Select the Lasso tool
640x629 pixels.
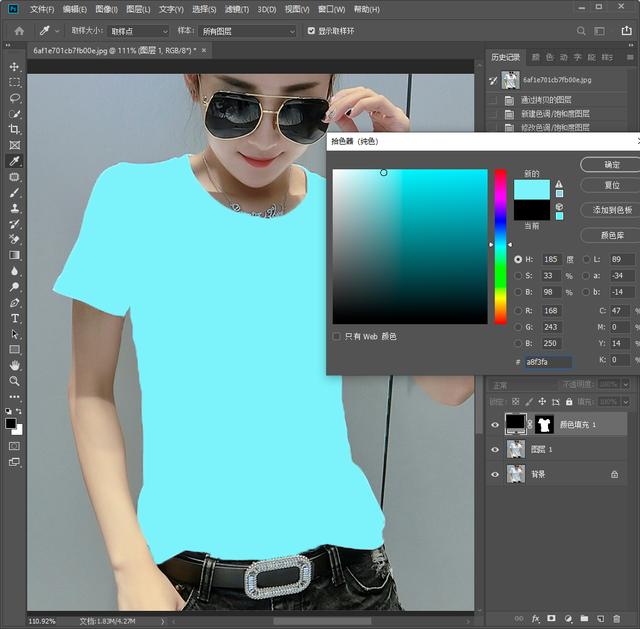[x=14, y=98]
